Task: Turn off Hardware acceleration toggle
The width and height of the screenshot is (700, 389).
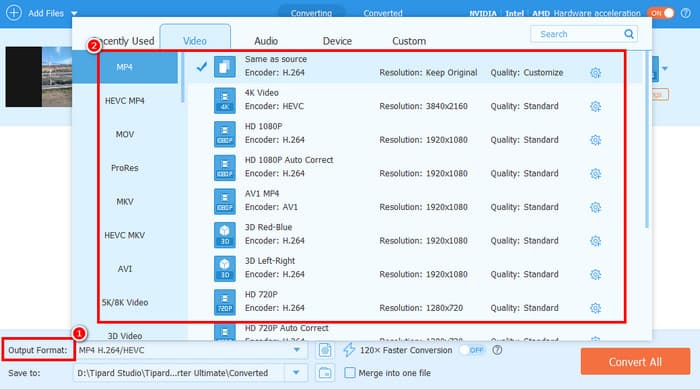Action: (661, 13)
